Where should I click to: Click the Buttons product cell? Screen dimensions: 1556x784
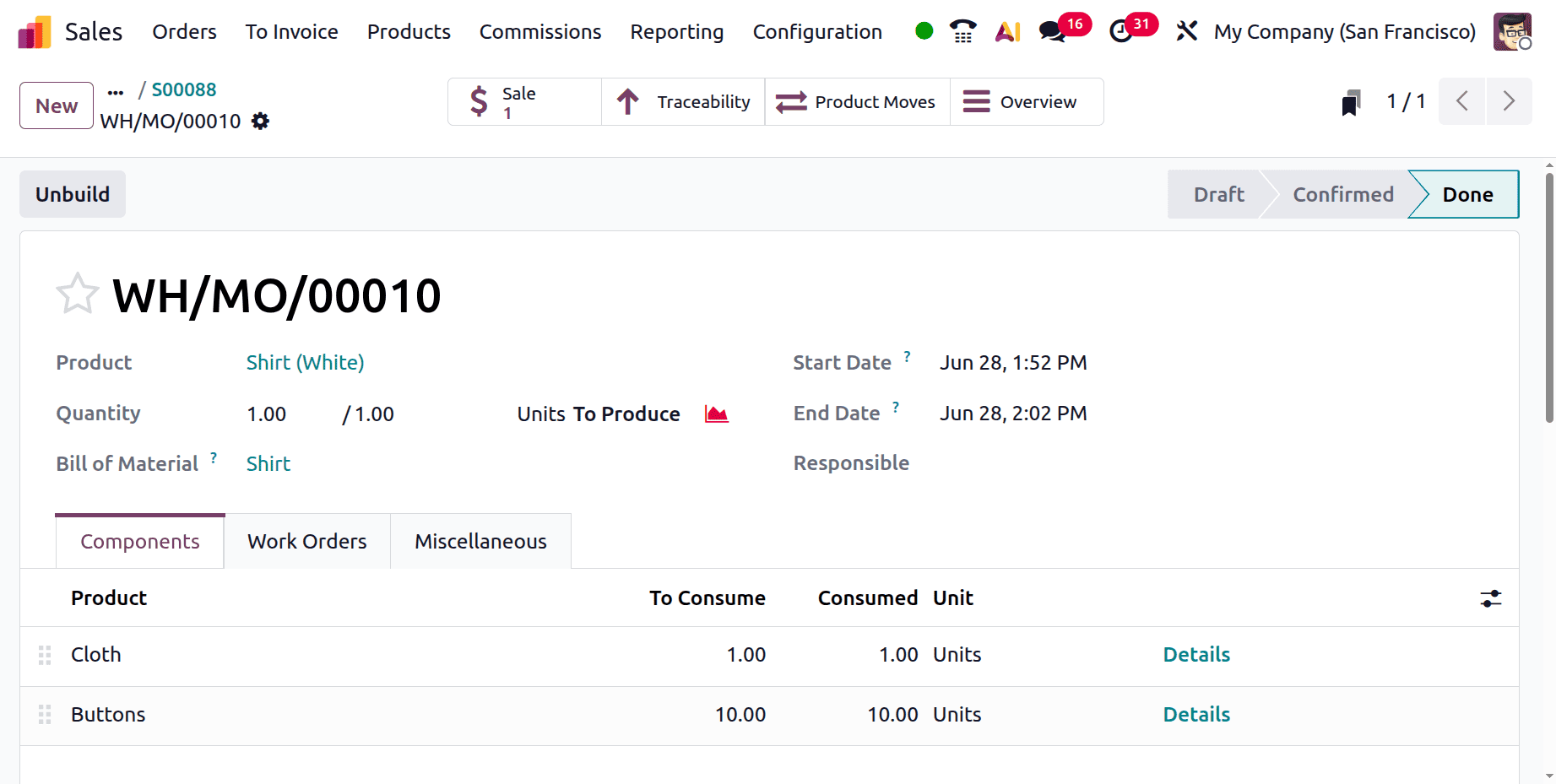coord(108,715)
